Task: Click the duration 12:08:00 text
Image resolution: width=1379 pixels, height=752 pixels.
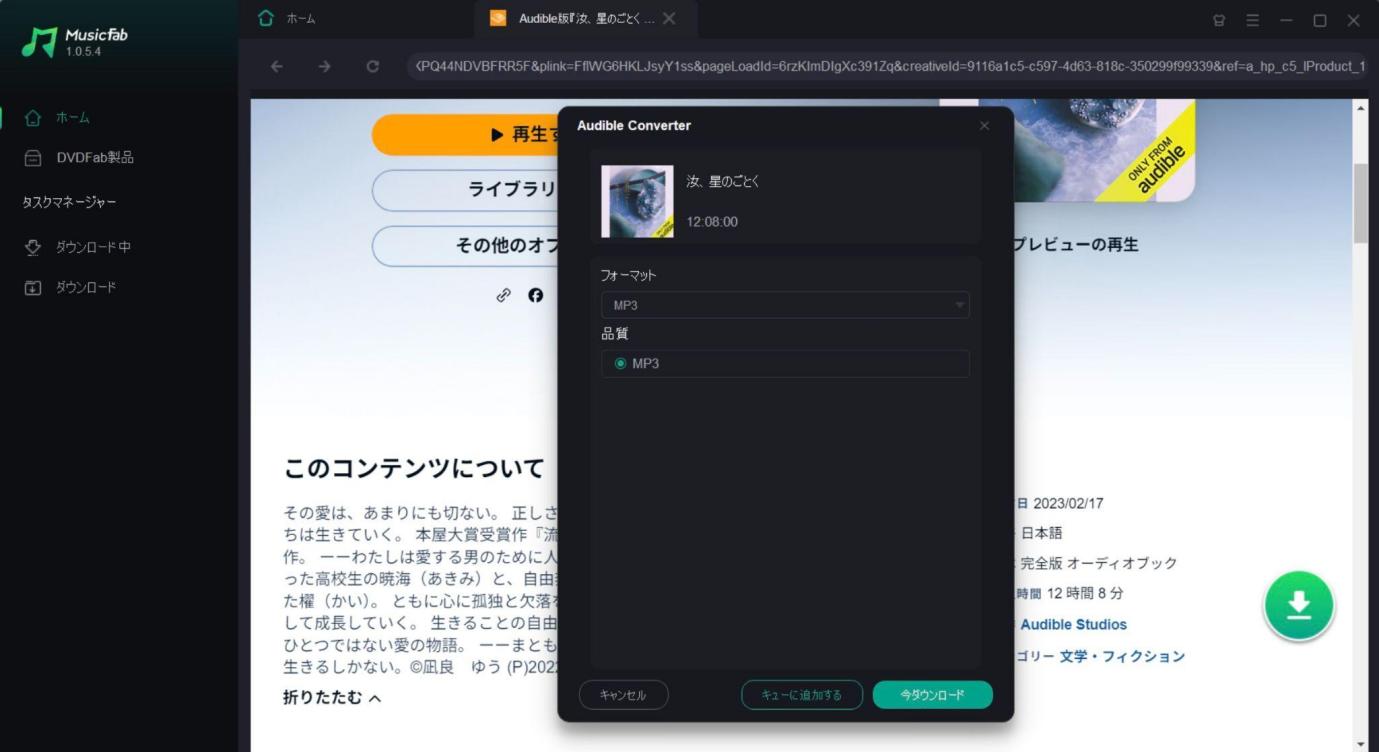Action: (x=712, y=221)
